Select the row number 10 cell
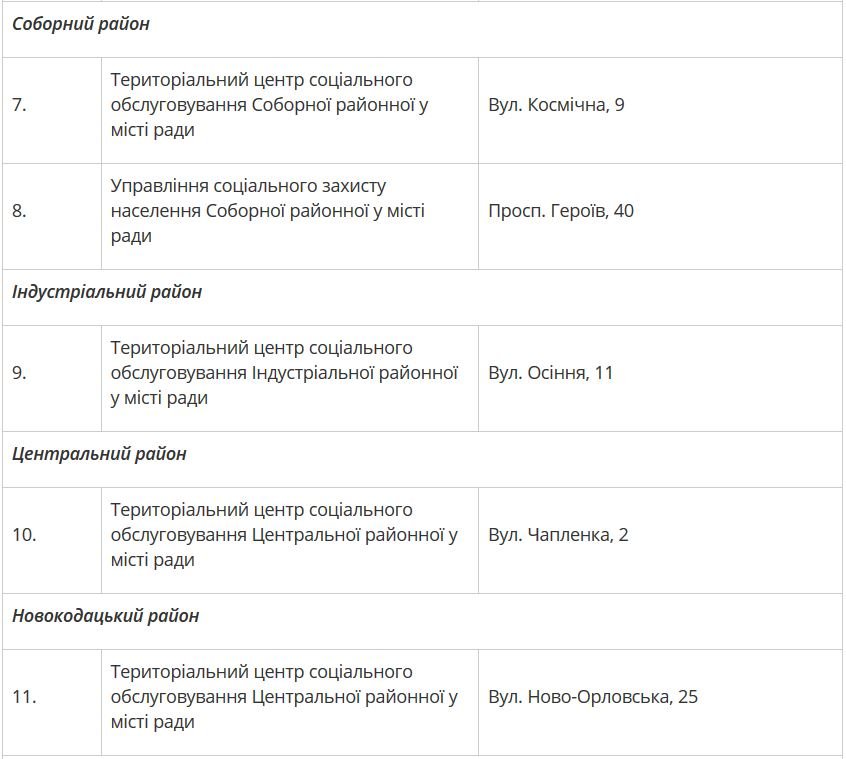Viewport: 846px width, 759px height. 24,535
